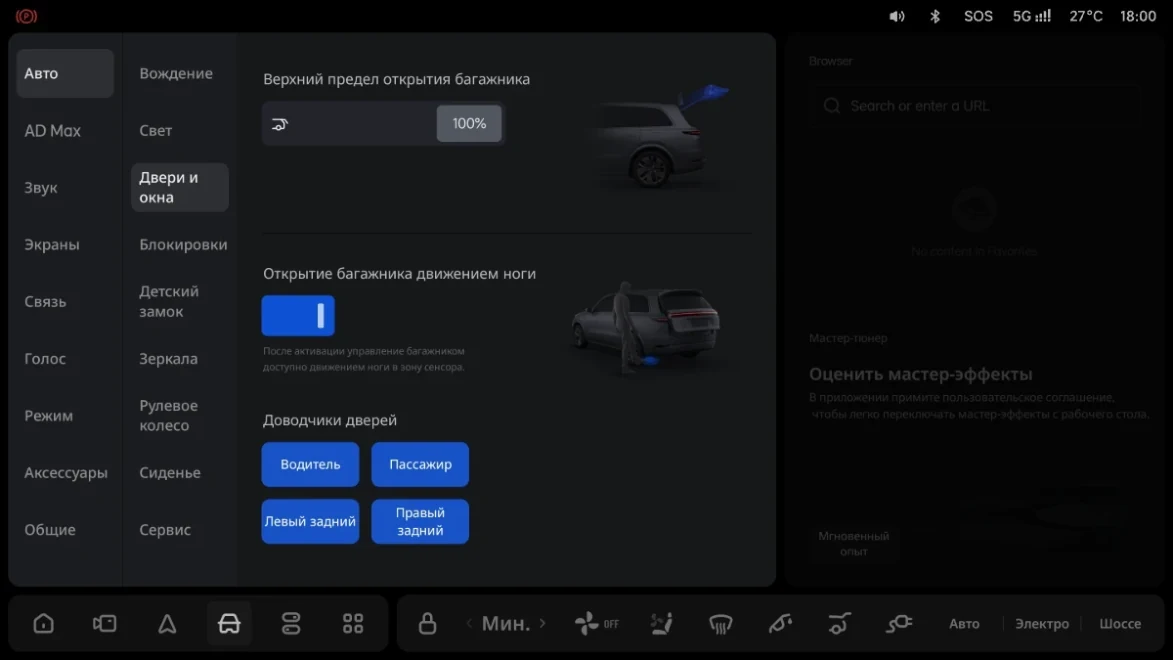The height and width of the screenshot is (660, 1173).
Task: Toggle the fan OFF climate icon
Action: pos(596,623)
